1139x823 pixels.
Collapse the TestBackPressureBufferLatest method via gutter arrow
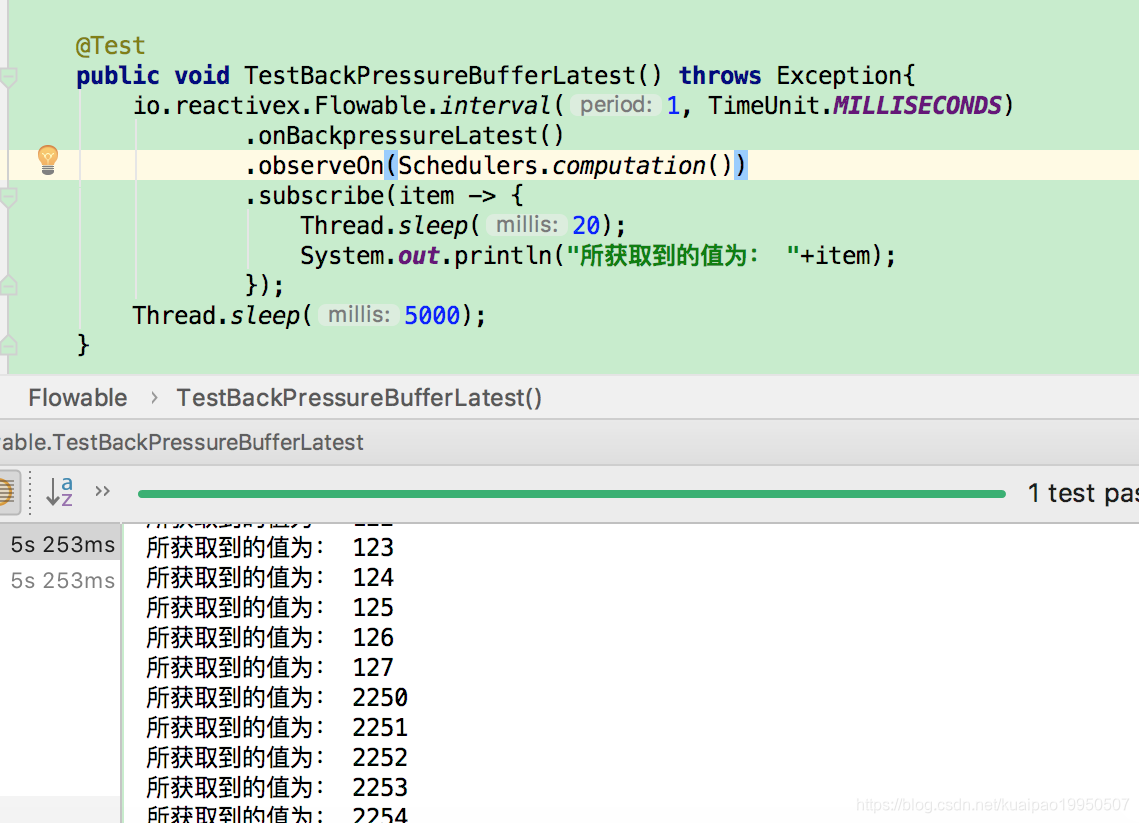coord(10,76)
